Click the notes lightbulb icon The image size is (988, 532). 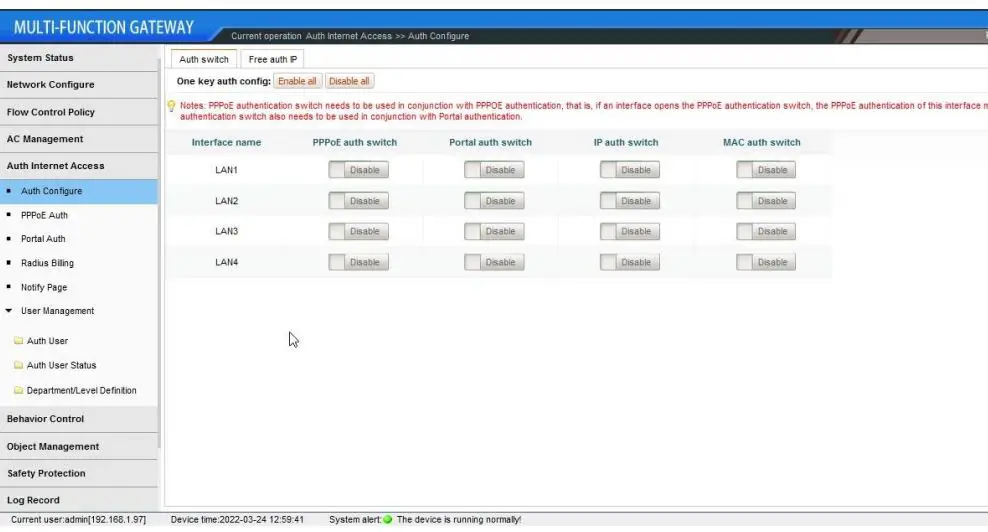171,106
